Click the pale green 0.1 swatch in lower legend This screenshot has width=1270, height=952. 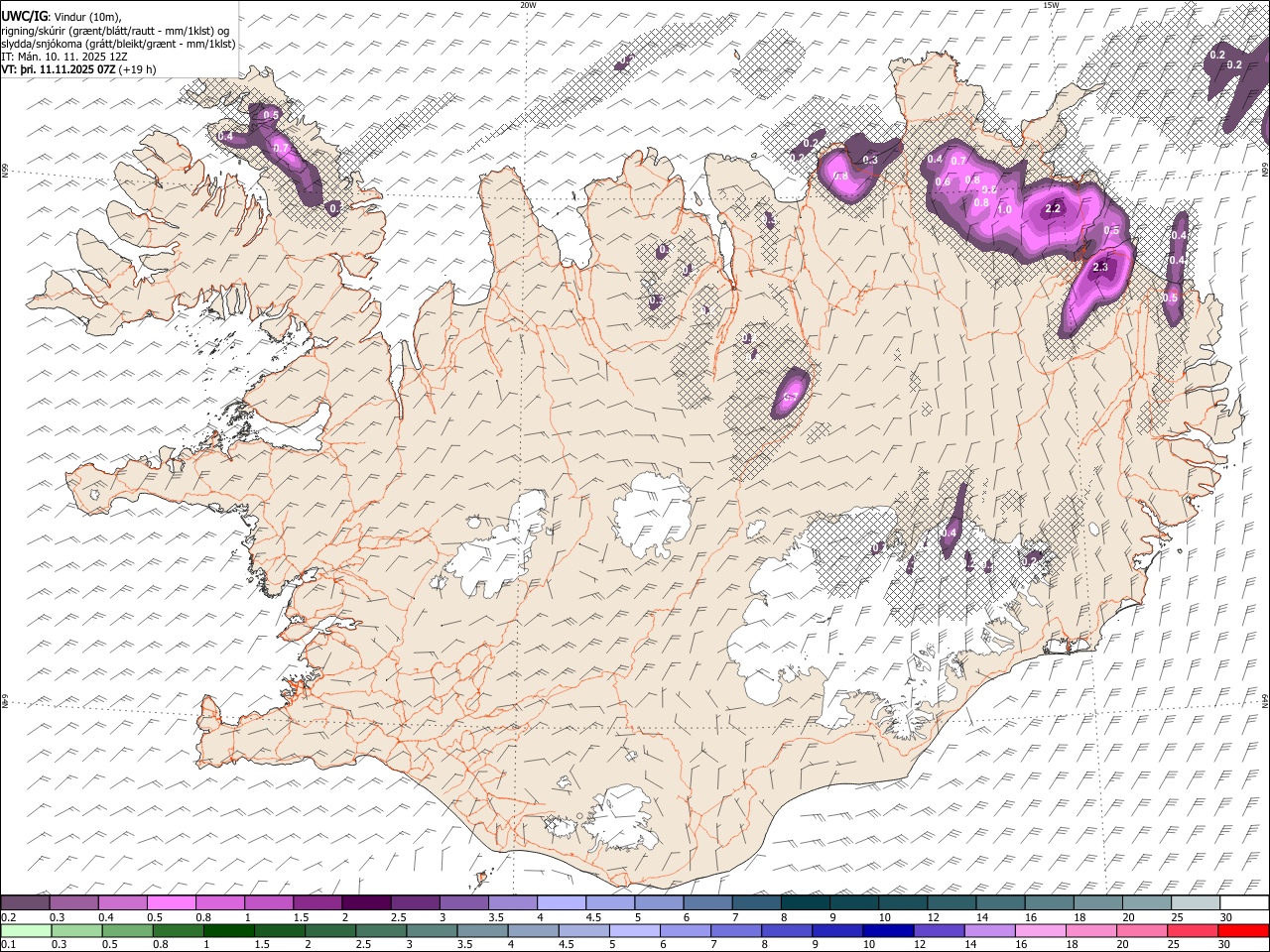click(26, 930)
